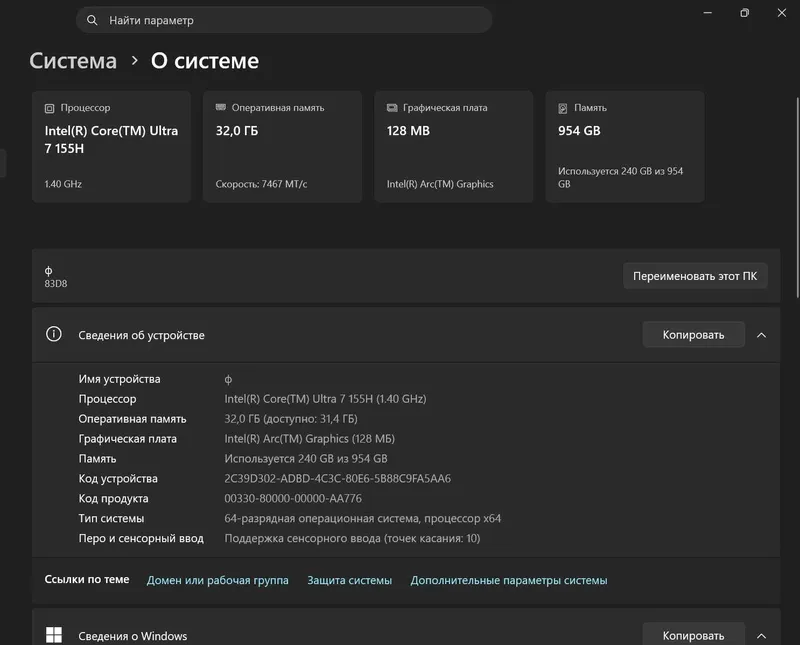Copy Windows details with Копировать button

coord(693,635)
